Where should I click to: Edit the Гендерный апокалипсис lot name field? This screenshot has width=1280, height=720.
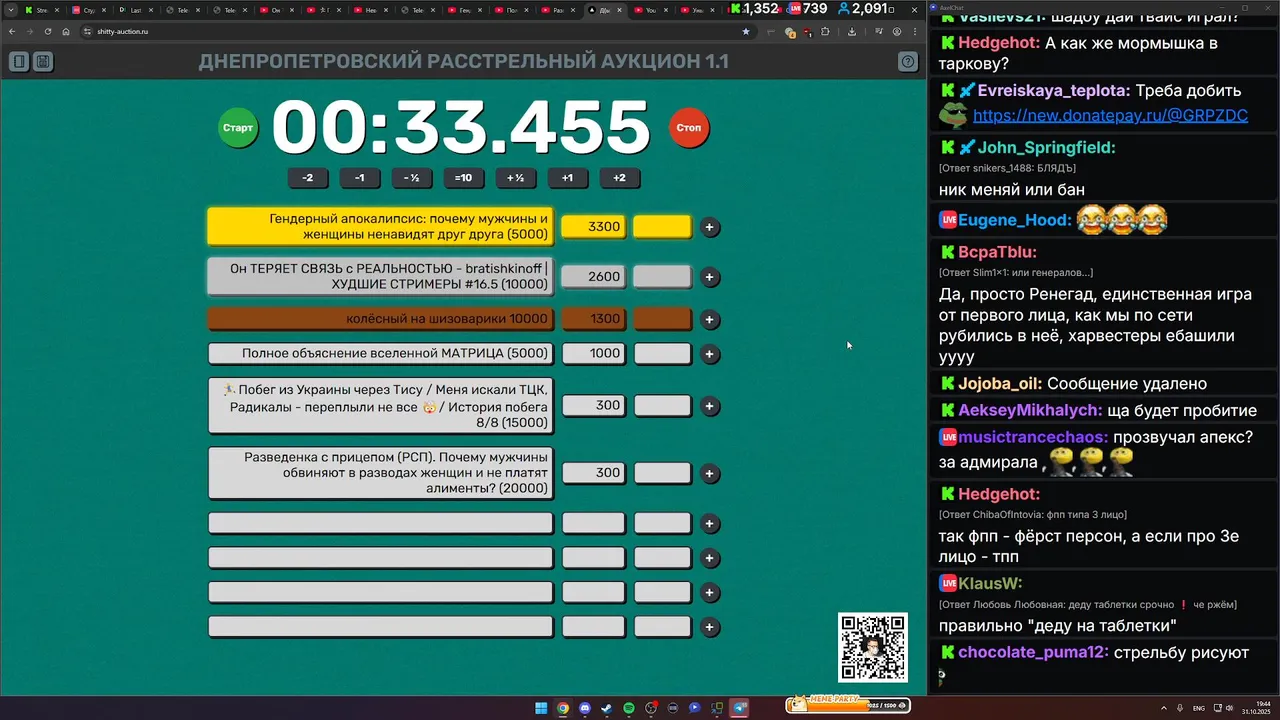(380, 227)
